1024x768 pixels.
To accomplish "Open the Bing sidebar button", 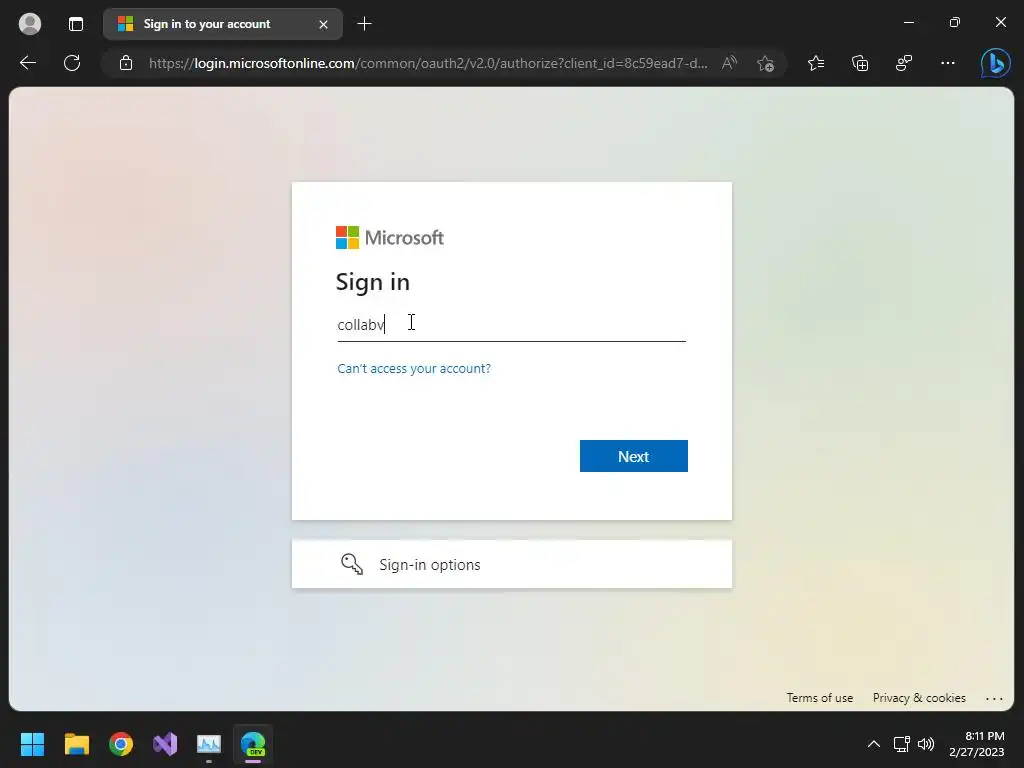I will click(x=995, y=63).
